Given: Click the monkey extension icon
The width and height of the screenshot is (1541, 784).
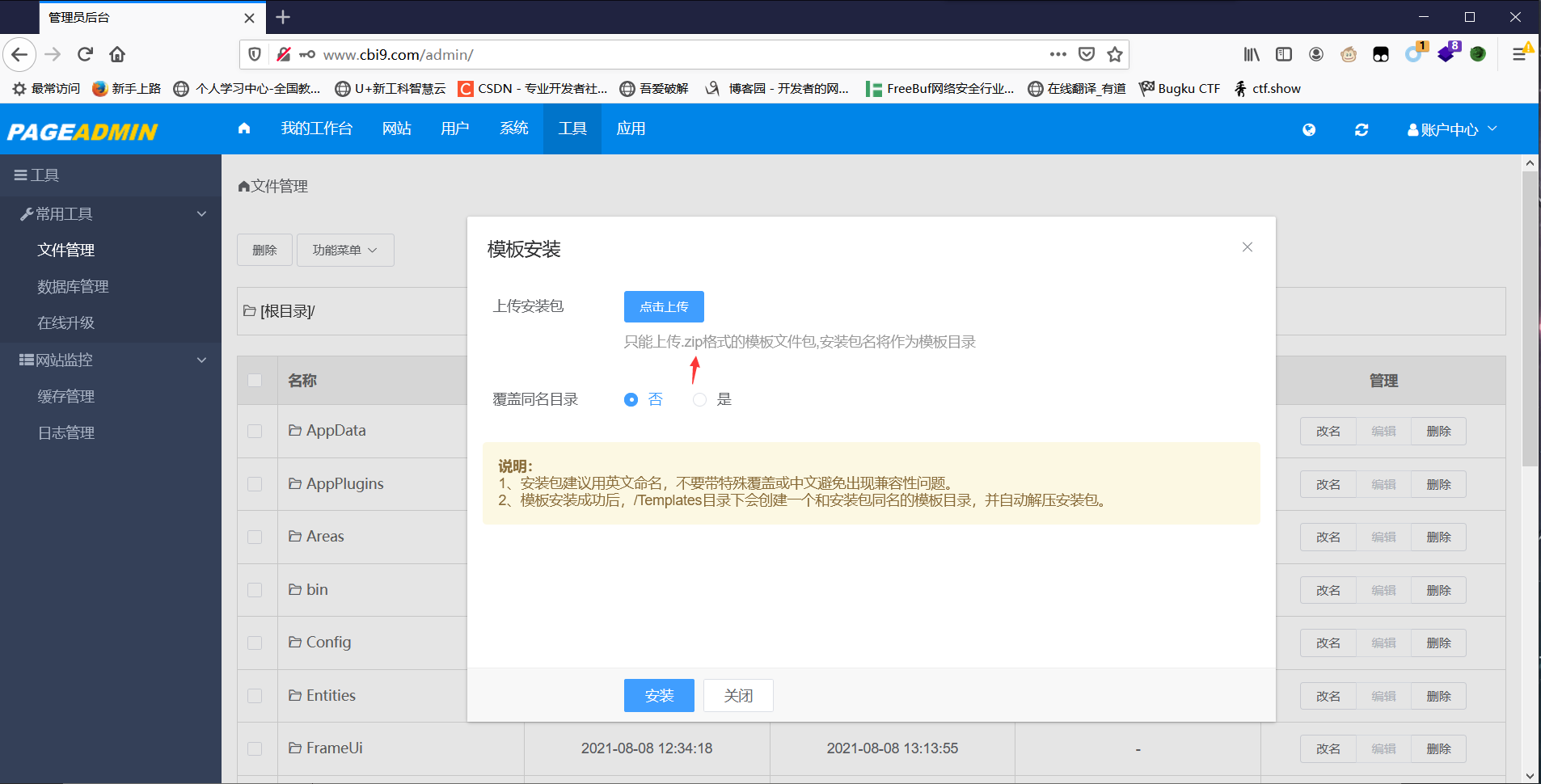Looking at the screenshot, I should (x=1349, y=54).
